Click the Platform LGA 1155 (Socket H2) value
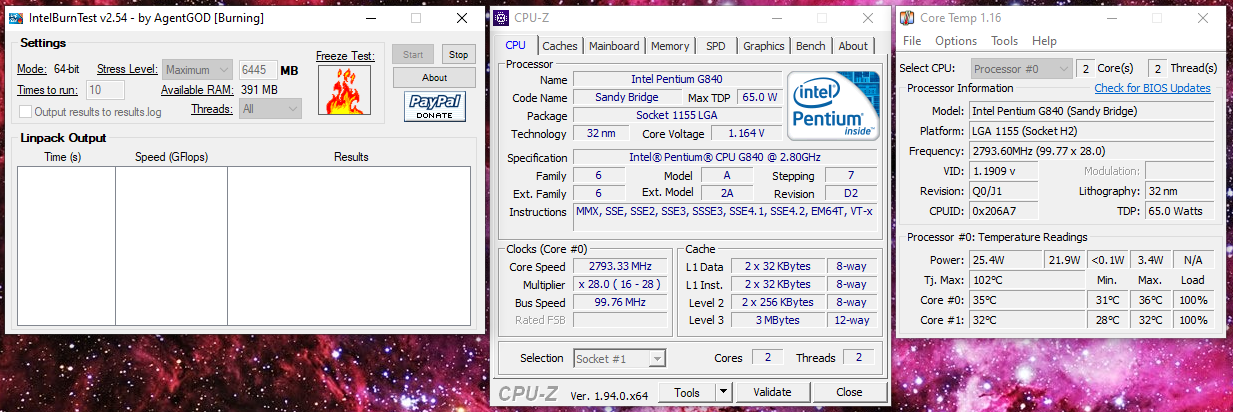The height and width of the screenshot is (412, 1233). click(x=1091, y=131)
